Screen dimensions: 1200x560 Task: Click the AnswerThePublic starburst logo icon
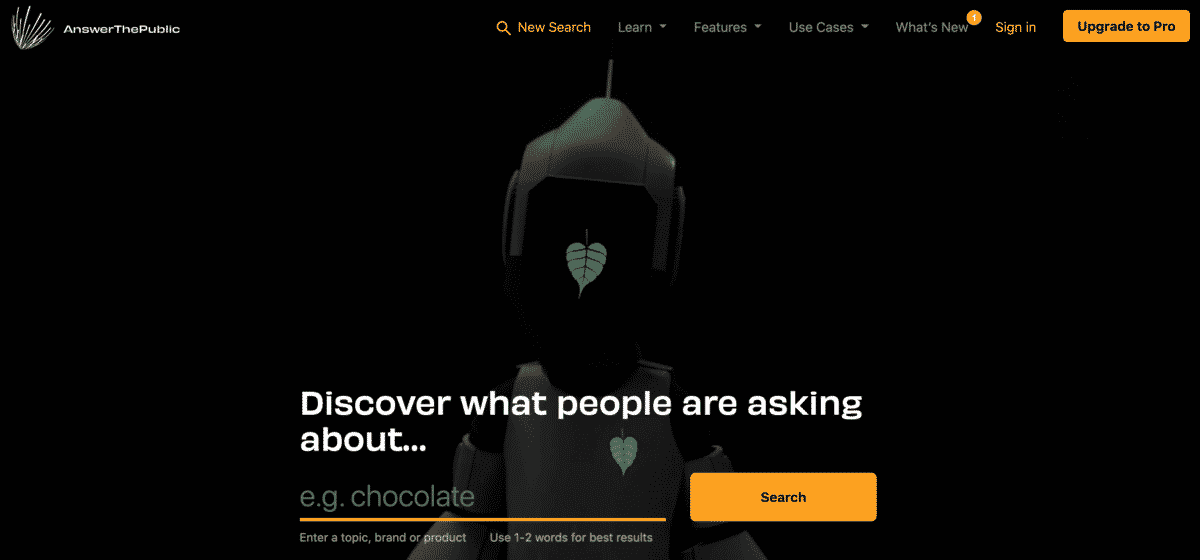coord(33,28)
